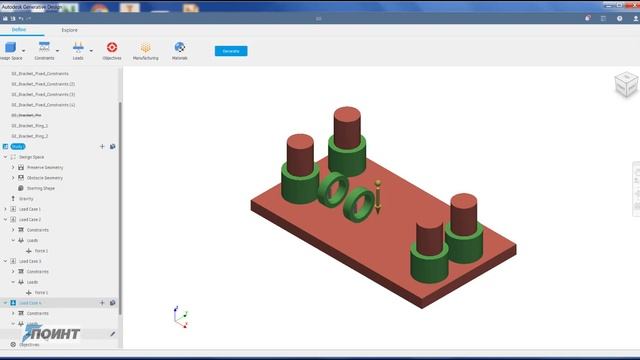Select GE_Bracket_Pin in the browser
640x360 pixels.
pyautogui.click(x=27, y=115)
